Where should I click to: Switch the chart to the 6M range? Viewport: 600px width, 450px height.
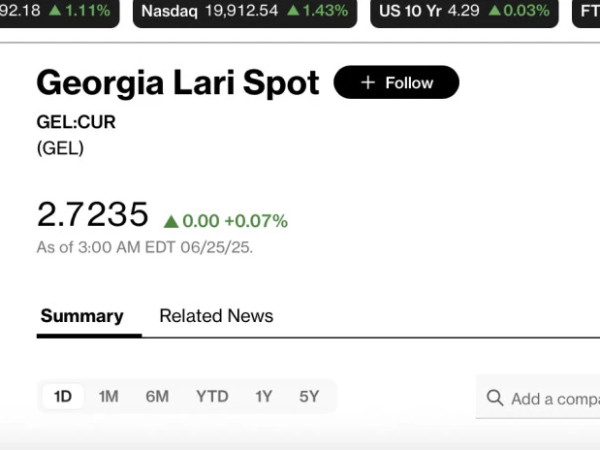[x=157, y=396]
